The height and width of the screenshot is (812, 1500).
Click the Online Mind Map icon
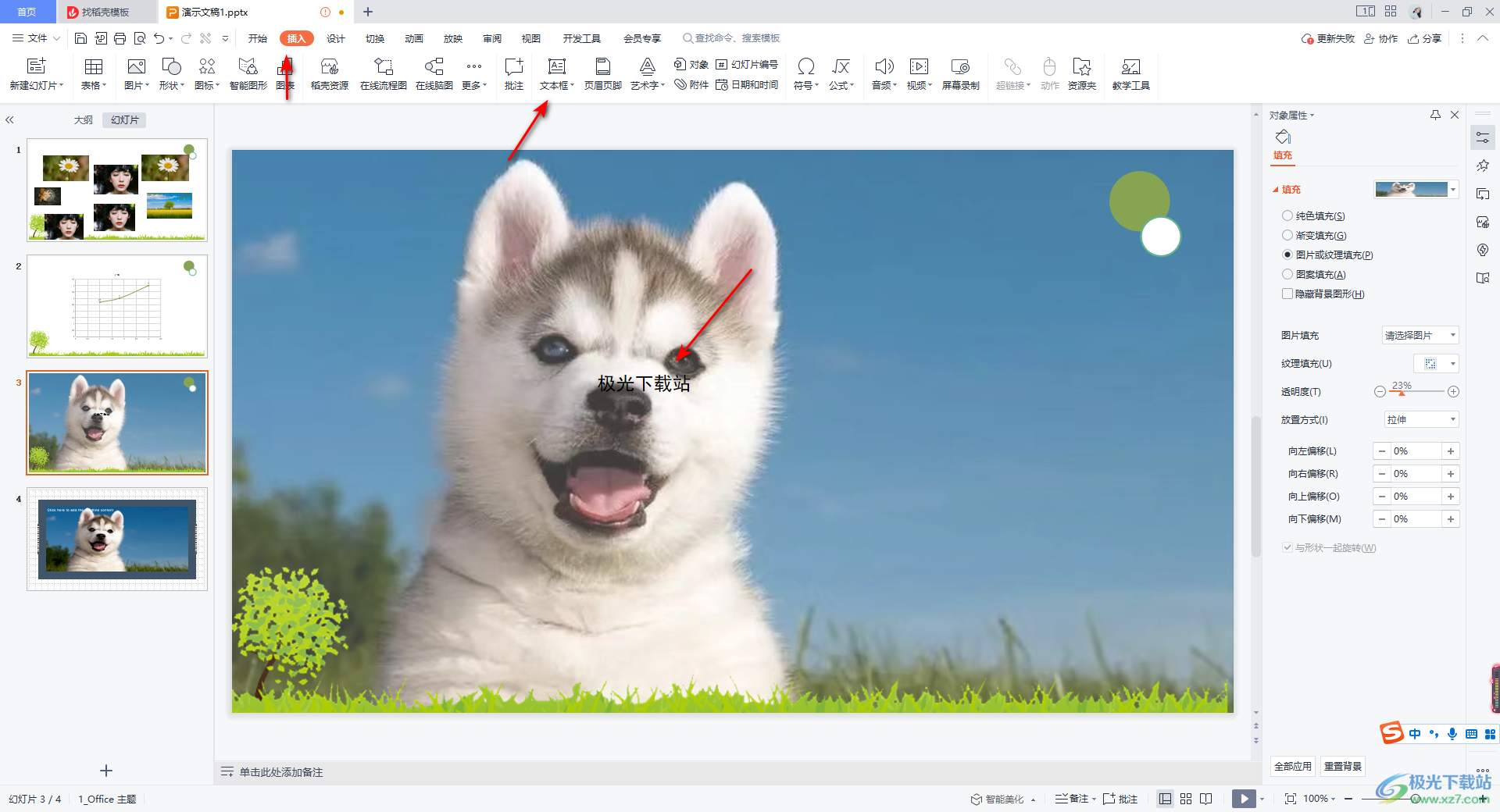(434, 67)
